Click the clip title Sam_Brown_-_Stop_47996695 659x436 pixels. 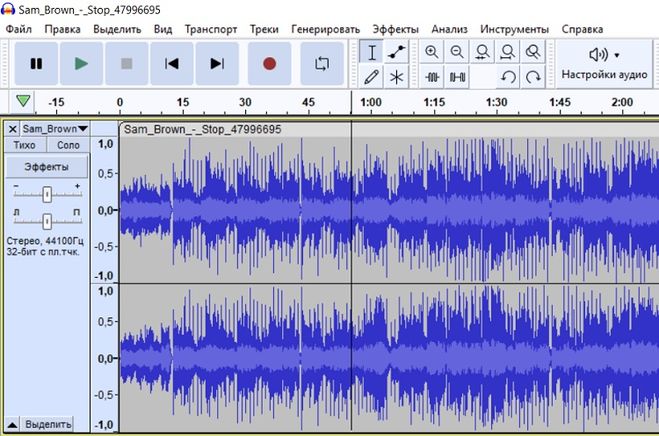[203, 129]
